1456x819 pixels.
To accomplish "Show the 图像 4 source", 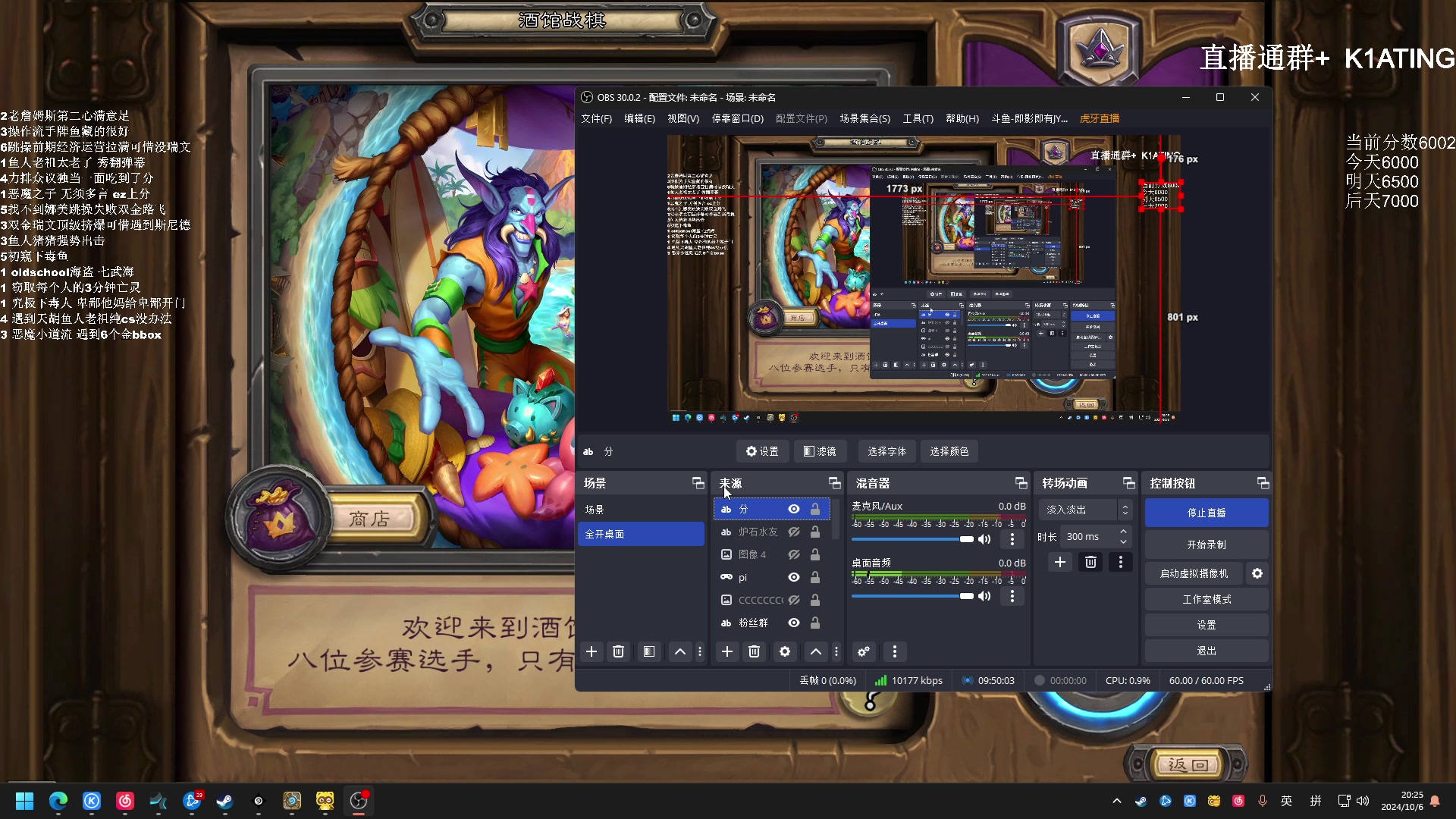I will pos(794,554).
